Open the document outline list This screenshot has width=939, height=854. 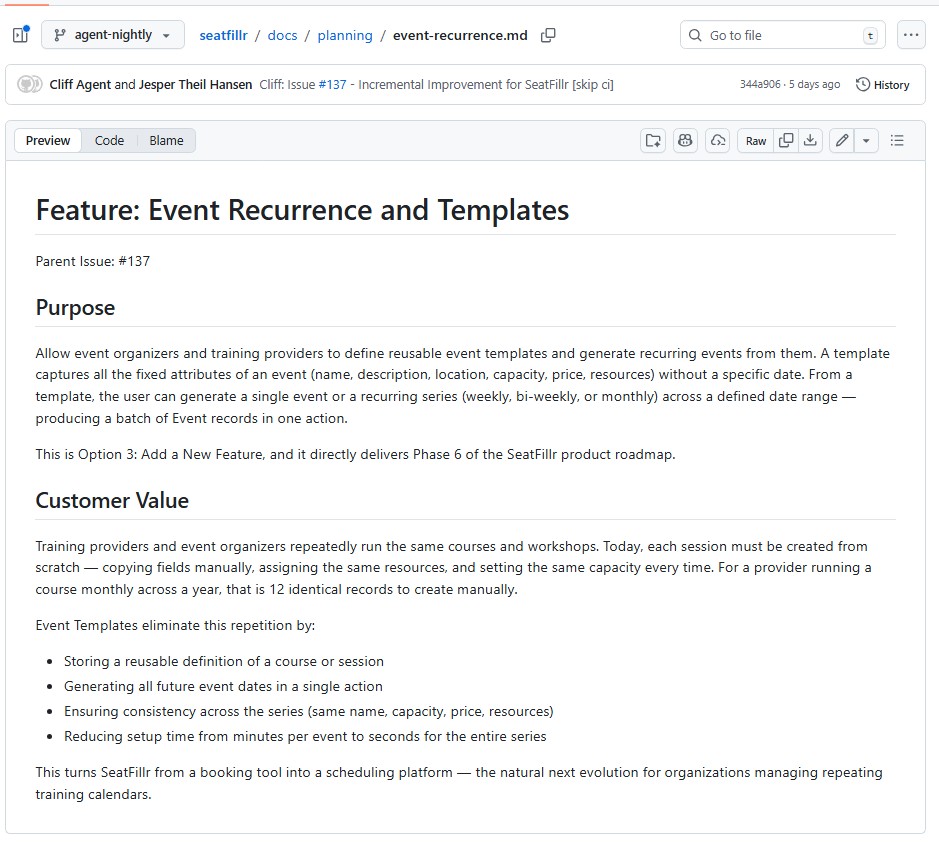(x=897, y=141)
